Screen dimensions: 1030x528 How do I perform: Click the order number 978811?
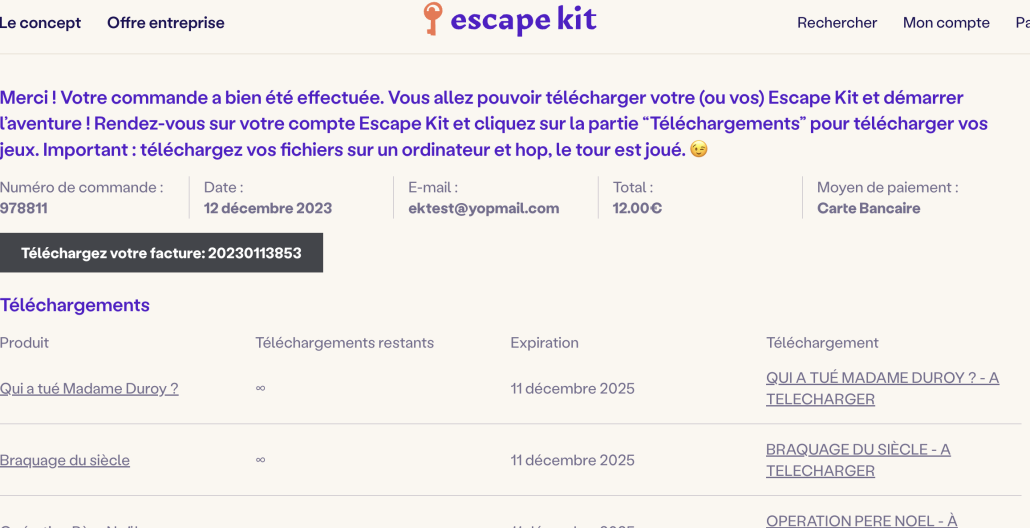point(24,208)
